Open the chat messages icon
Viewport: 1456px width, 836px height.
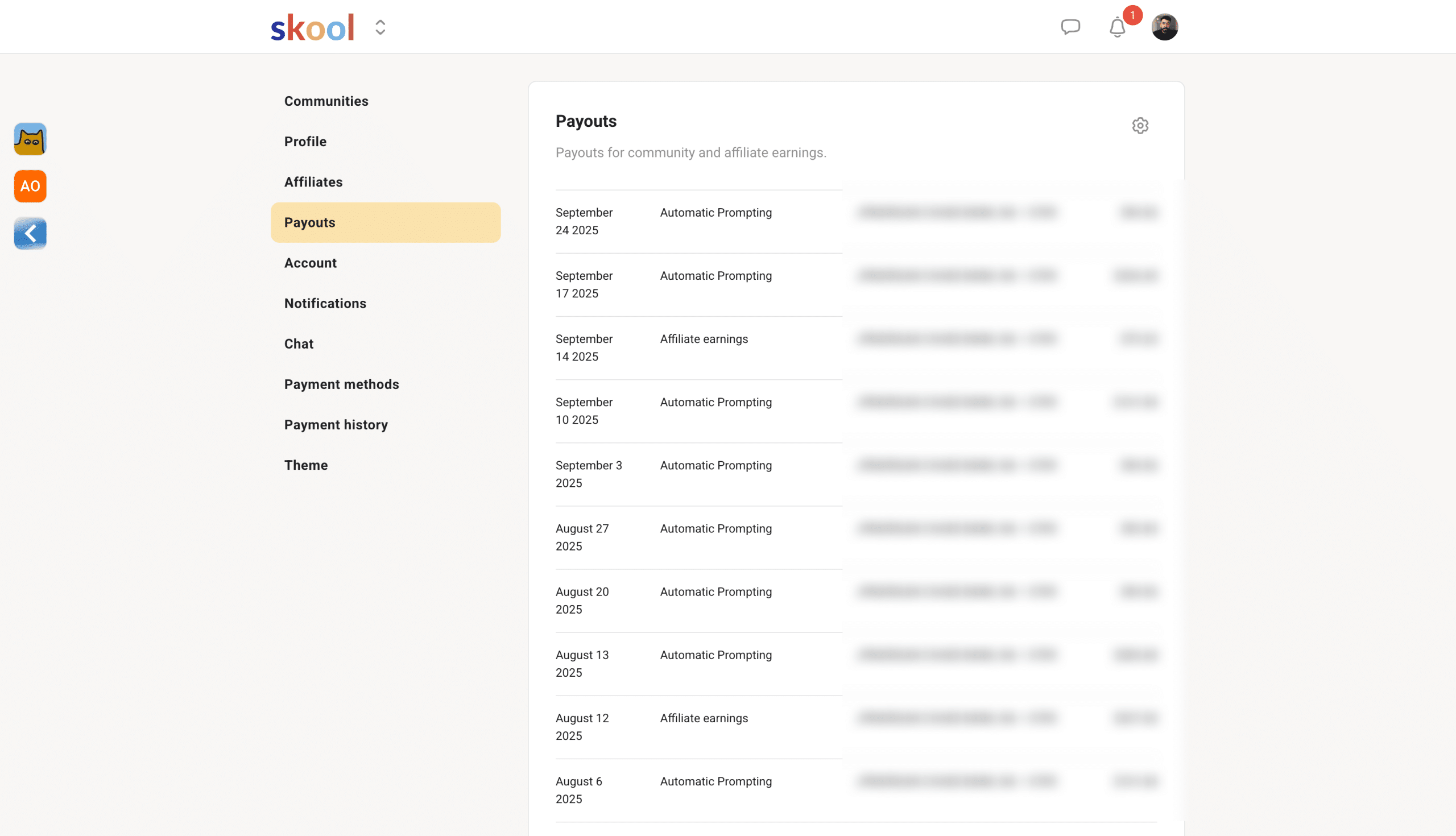[x=1070, y=27]
